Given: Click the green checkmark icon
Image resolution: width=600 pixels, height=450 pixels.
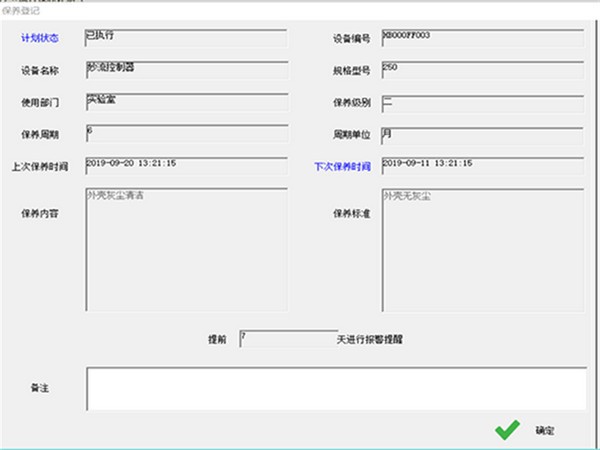Looking at the screenshot, I should coord(508,429).
